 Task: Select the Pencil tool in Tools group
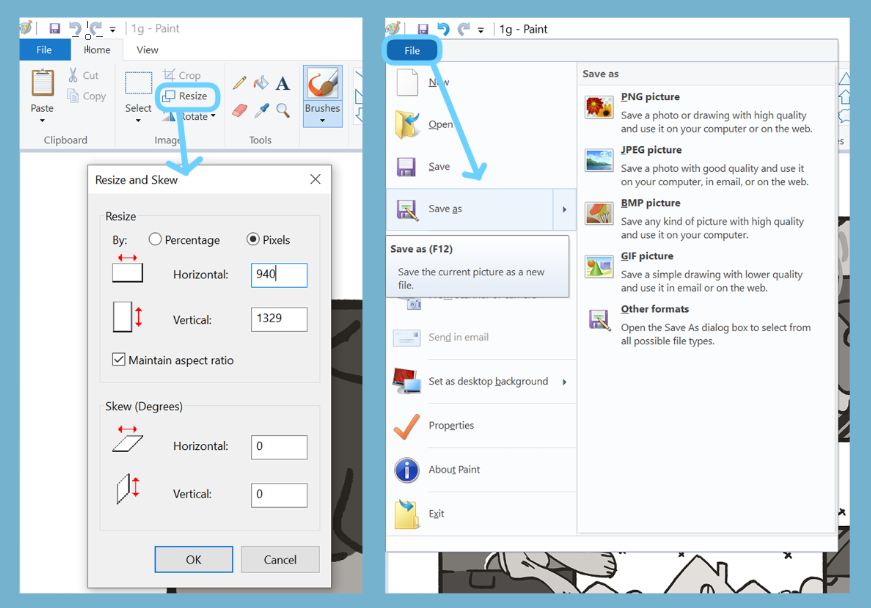[x=239, y=84]
